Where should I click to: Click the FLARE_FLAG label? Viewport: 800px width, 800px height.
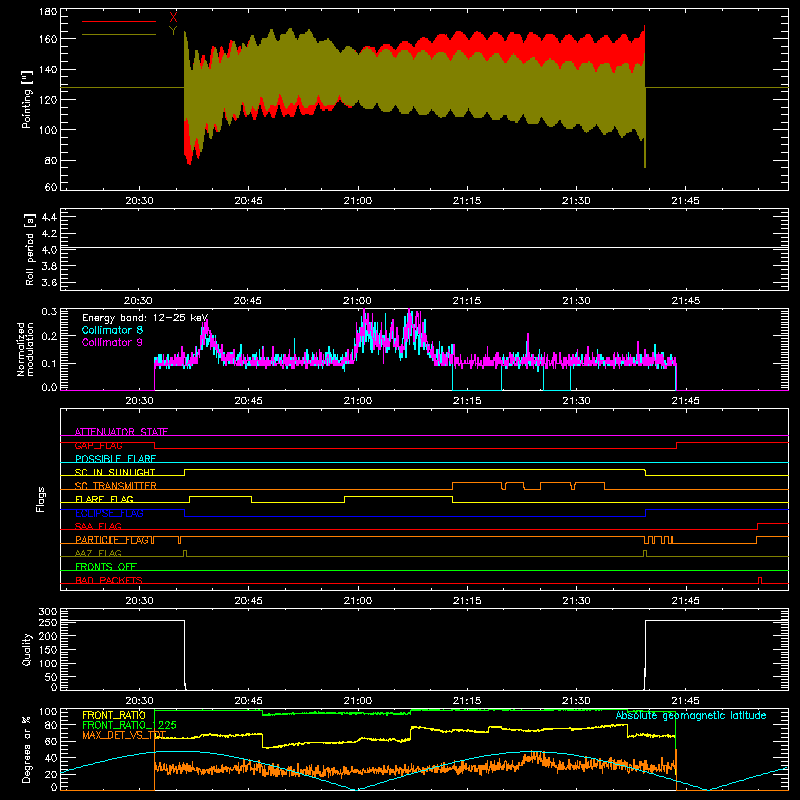[x=104, y=499]
